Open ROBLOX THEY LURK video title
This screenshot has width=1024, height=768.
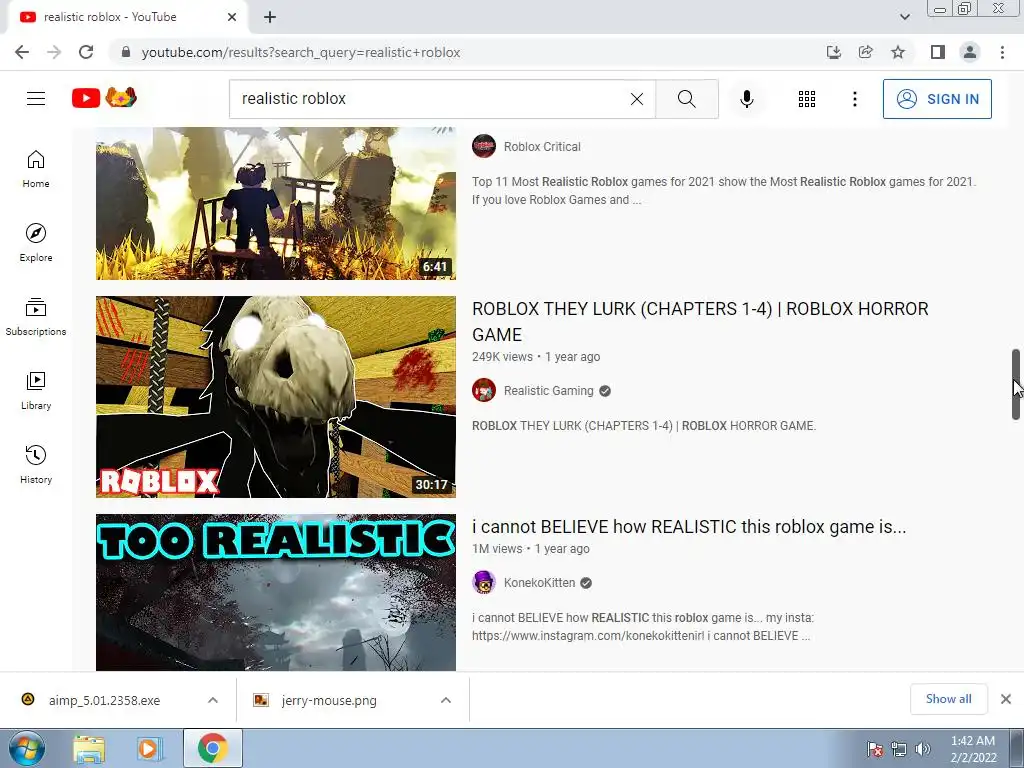click(700, 321)
